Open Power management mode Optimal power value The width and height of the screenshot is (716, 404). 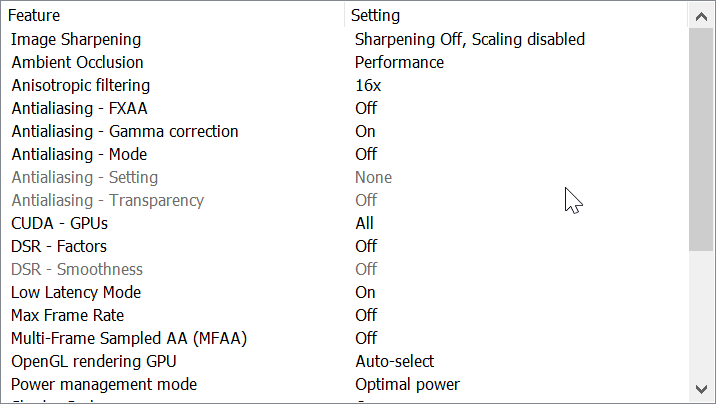tap(407, 384)
